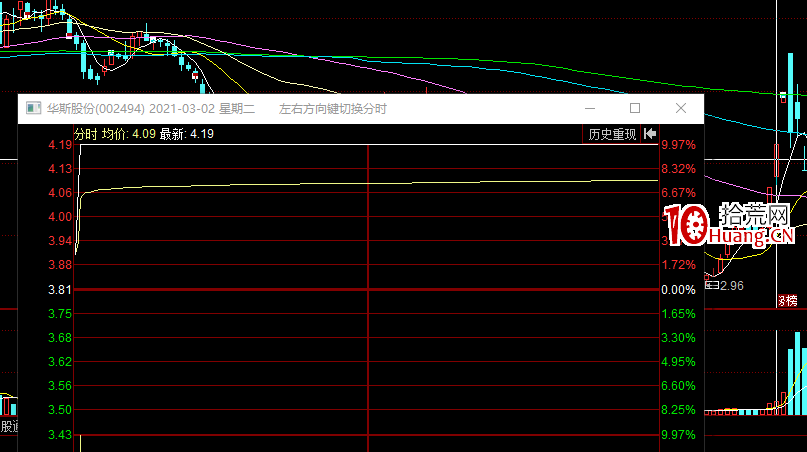The image size is (807, 452).
Task: Click the window icon left of 华斯股份
Action: 31,108
